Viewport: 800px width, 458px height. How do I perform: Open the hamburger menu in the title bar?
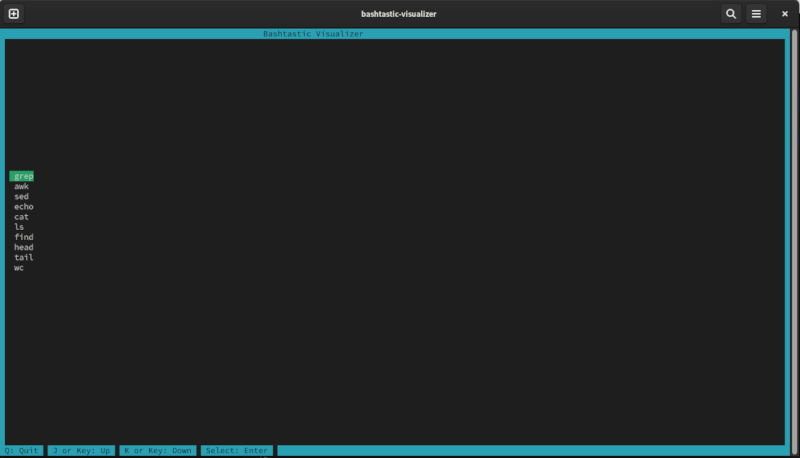(x=756, y=14)
